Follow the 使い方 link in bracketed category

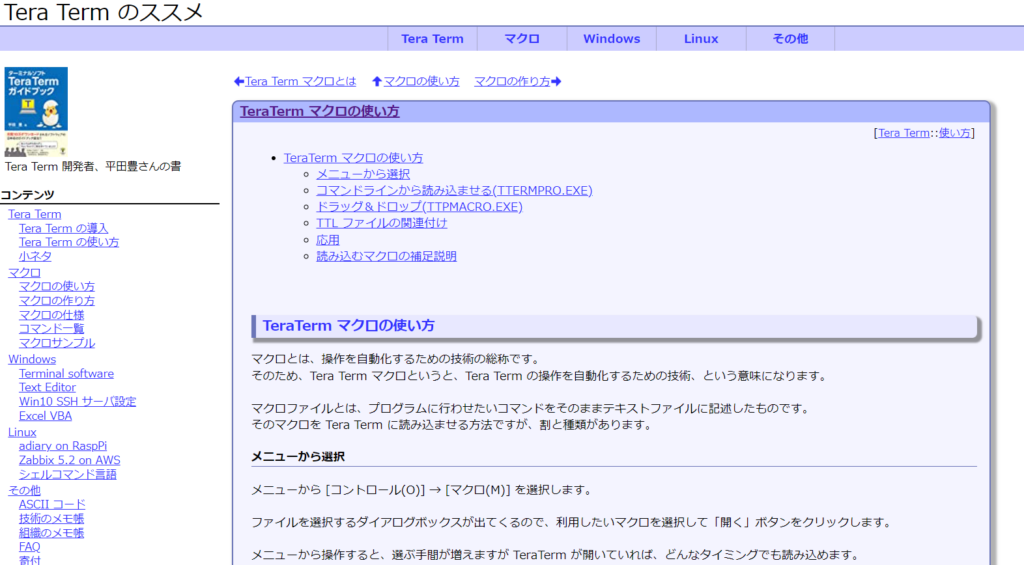pyautogui.click(x=954, y=133)
